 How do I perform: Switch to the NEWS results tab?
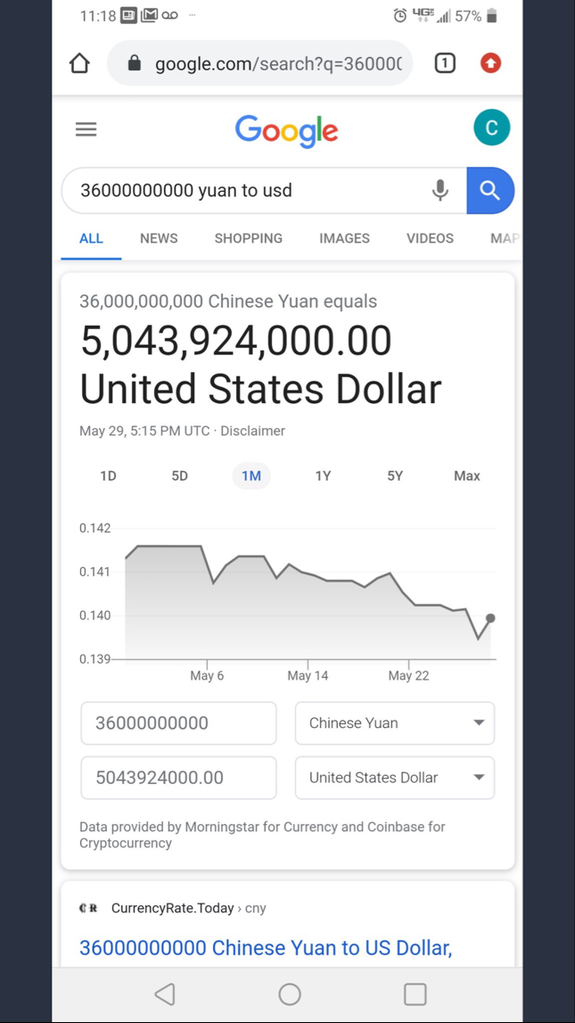159,238
